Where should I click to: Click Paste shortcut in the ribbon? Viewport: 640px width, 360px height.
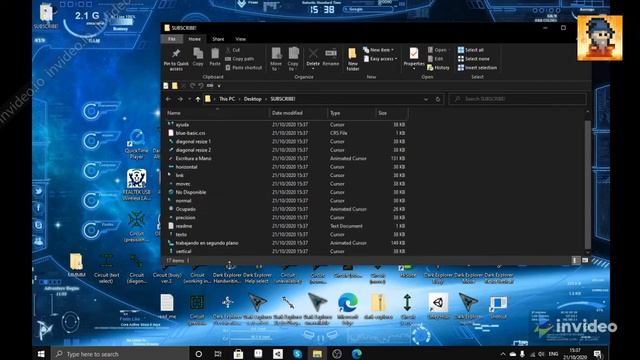point(244,68)
